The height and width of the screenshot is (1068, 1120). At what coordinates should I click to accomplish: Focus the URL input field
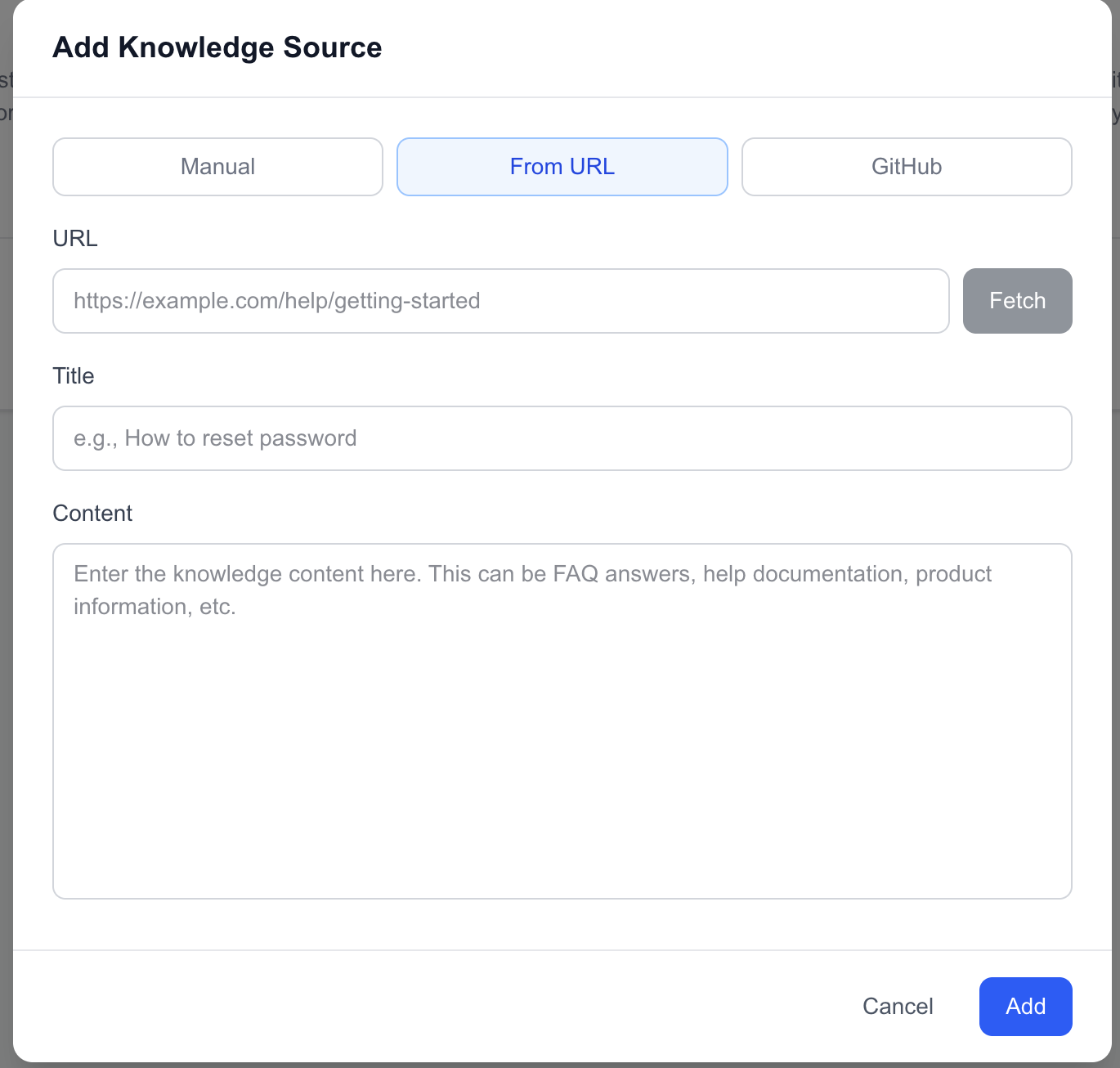(x=500, y=301)
